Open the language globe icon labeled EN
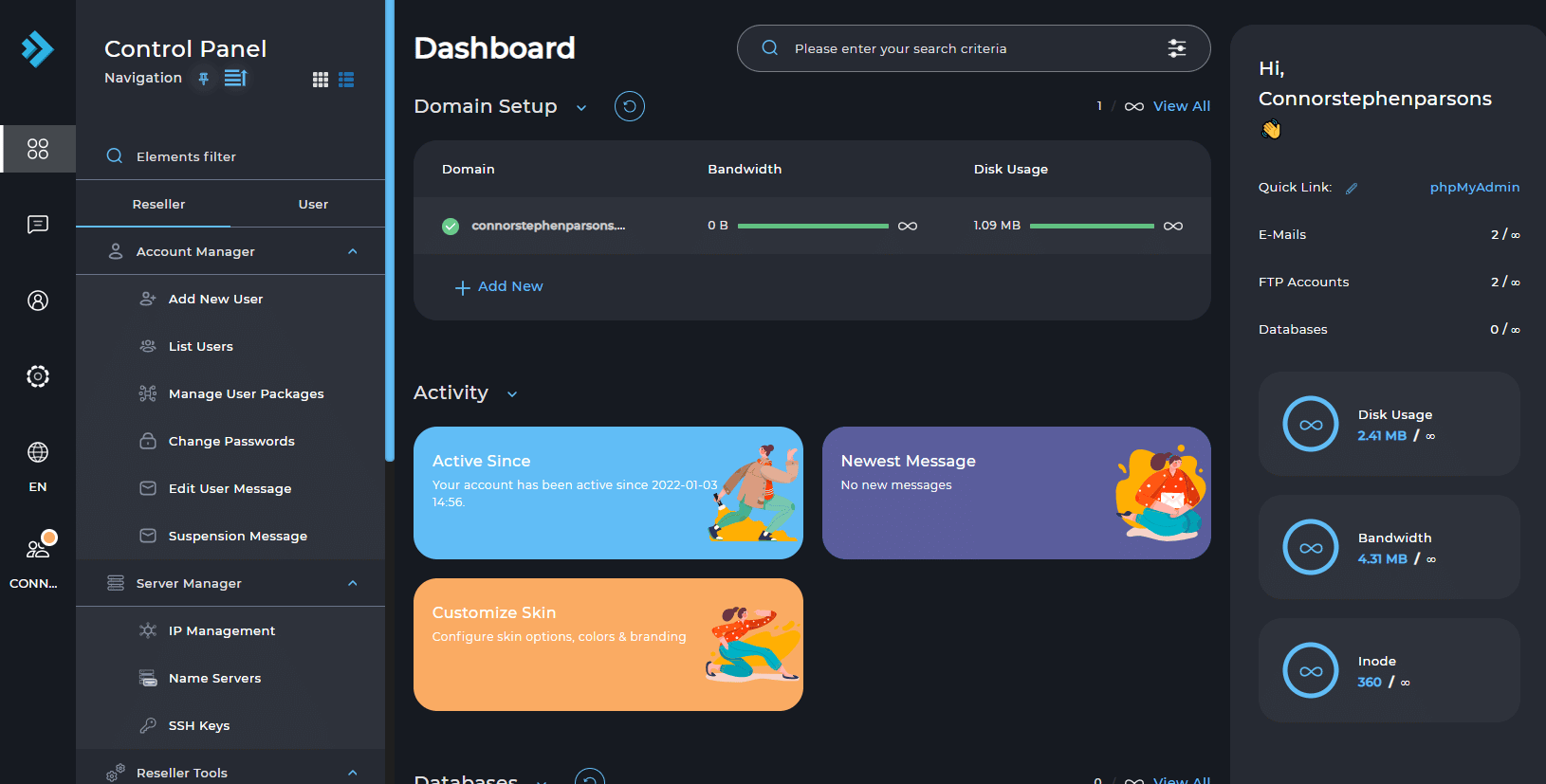The width and height of the screenshot is (1546, 784). click(38, 452)
